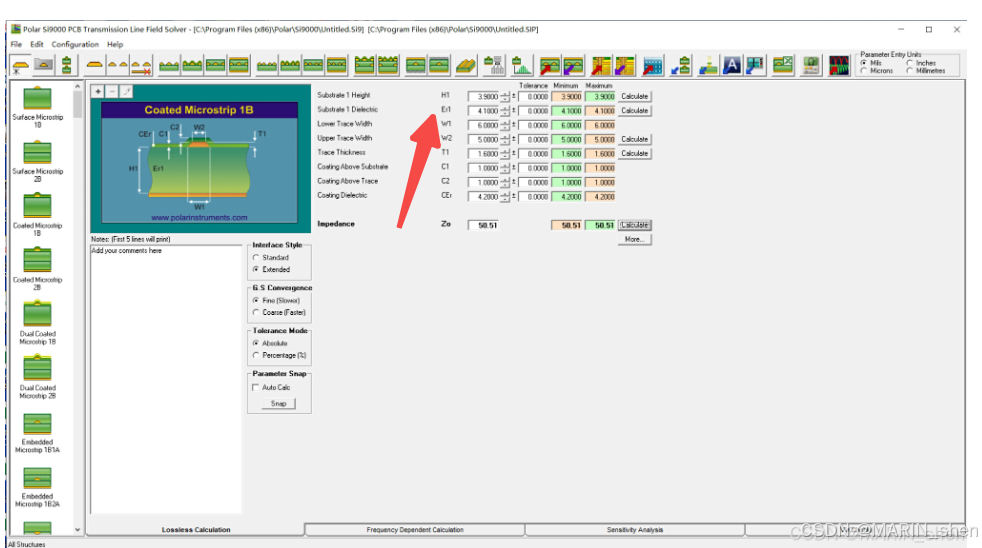Open the Configuration menu

[75, 44]
